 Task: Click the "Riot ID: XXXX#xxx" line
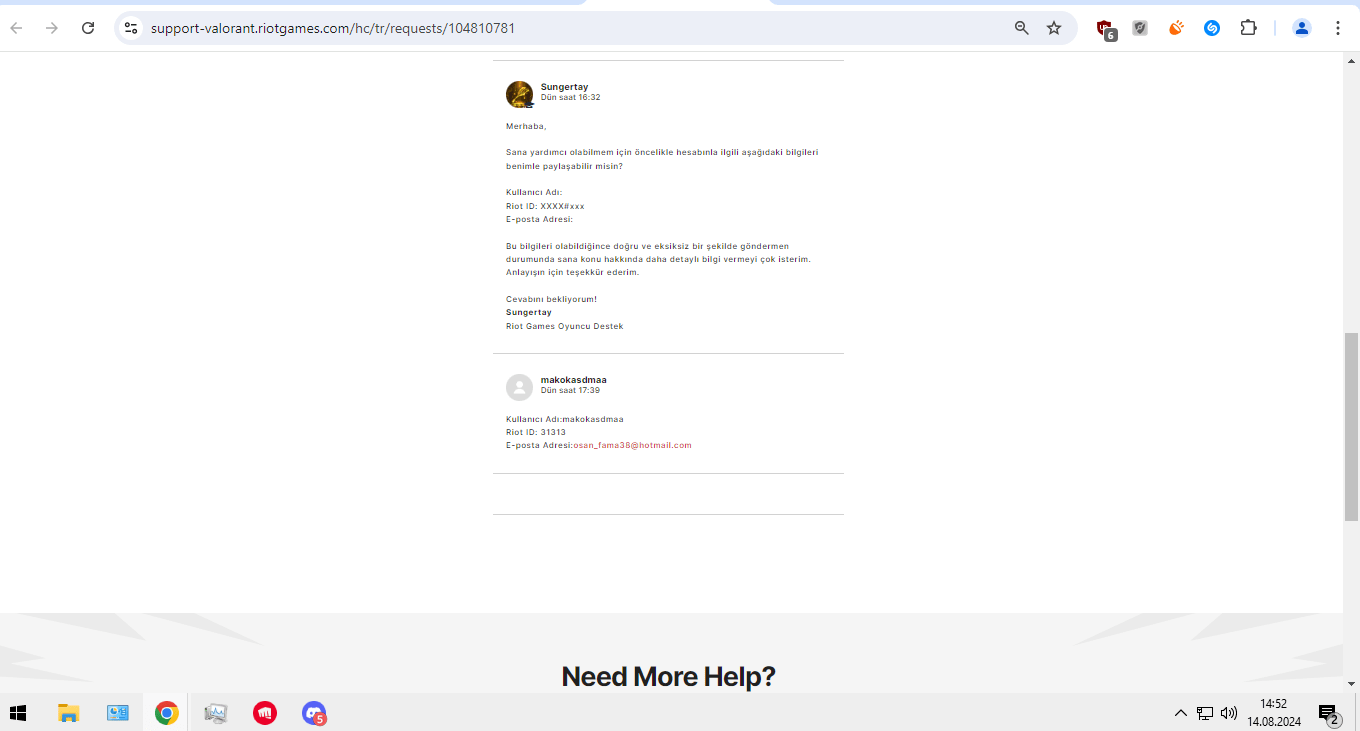[x=545, y=206]
